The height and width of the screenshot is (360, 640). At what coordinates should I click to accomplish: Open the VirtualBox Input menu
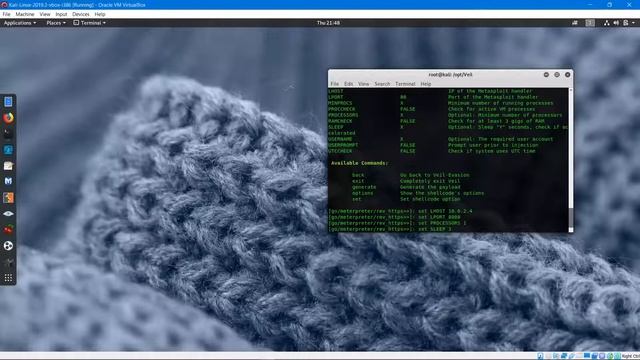pos(61,14)
